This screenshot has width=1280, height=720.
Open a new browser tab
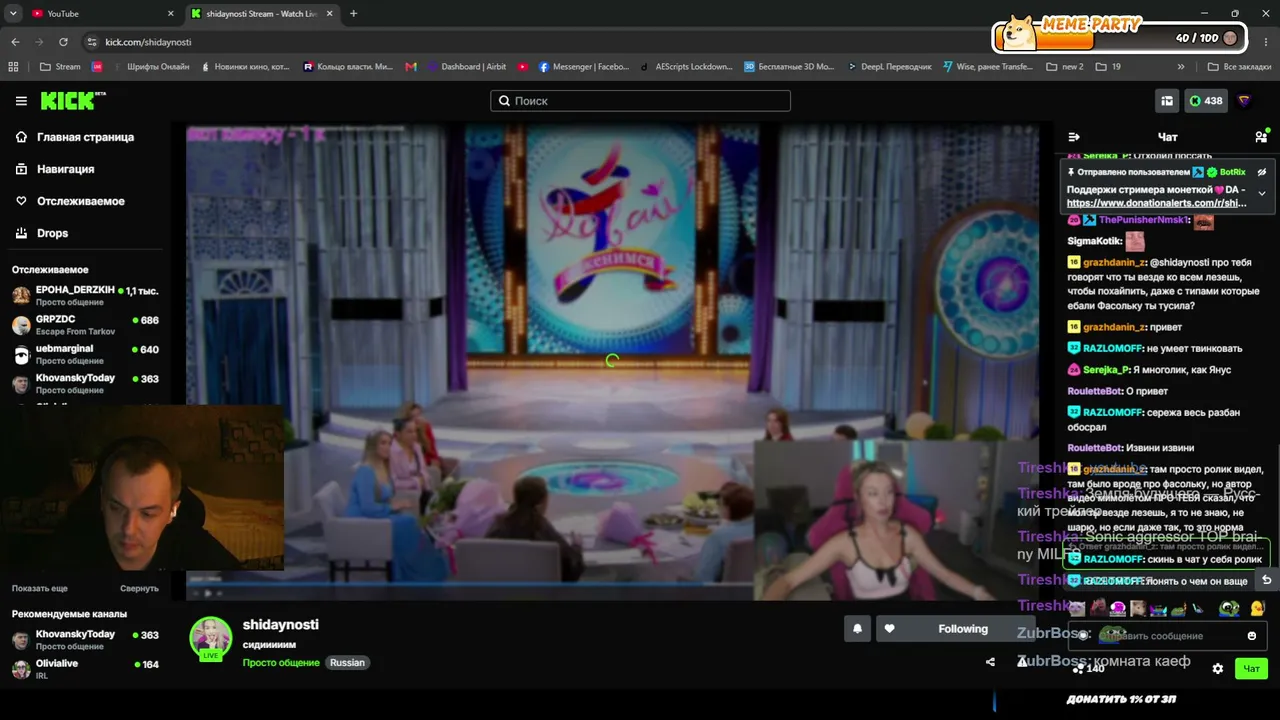click(x=353, y=14)
